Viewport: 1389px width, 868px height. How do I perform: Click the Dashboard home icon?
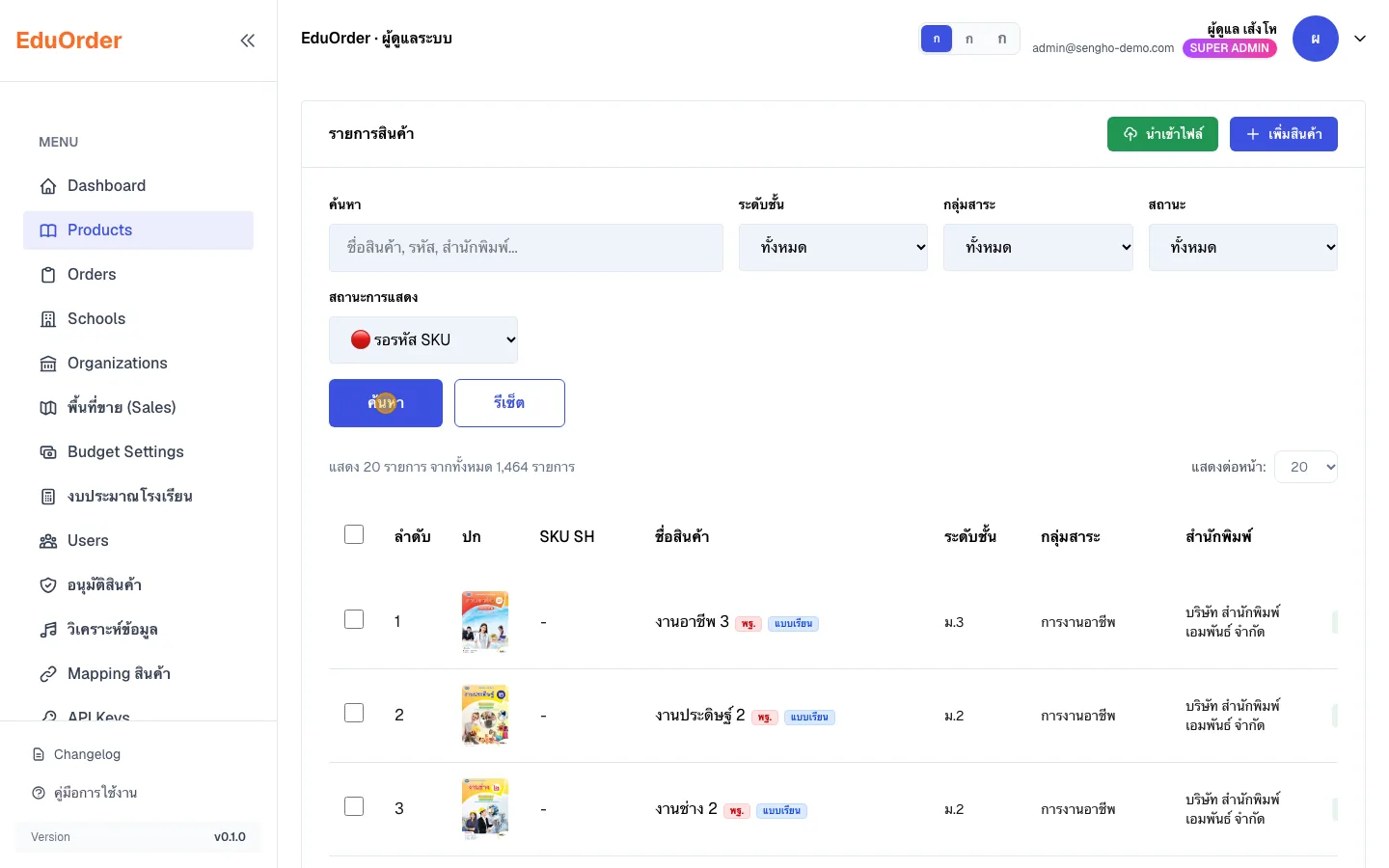coord(48,186)
